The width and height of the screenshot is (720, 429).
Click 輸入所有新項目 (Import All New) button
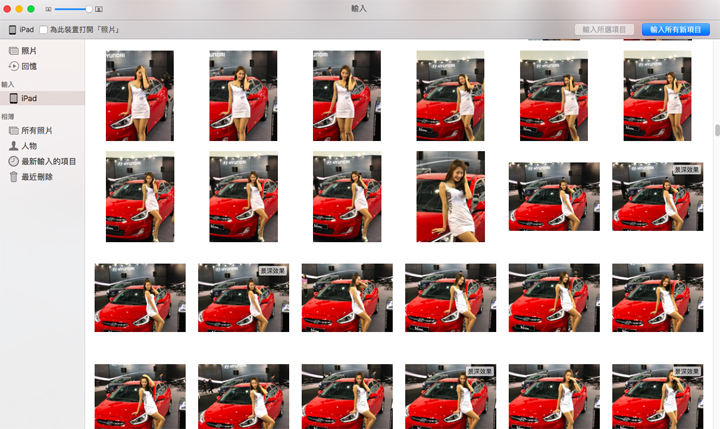click(676, 30)
